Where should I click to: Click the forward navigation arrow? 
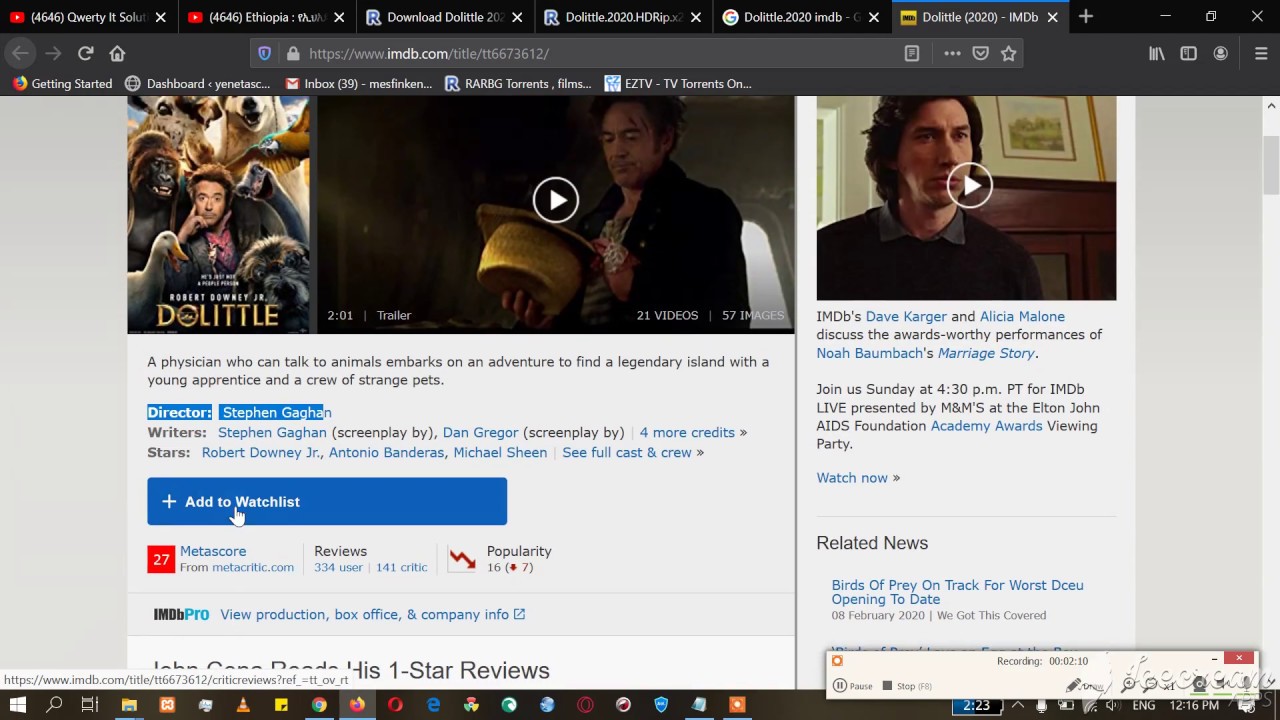pos(53,54)
